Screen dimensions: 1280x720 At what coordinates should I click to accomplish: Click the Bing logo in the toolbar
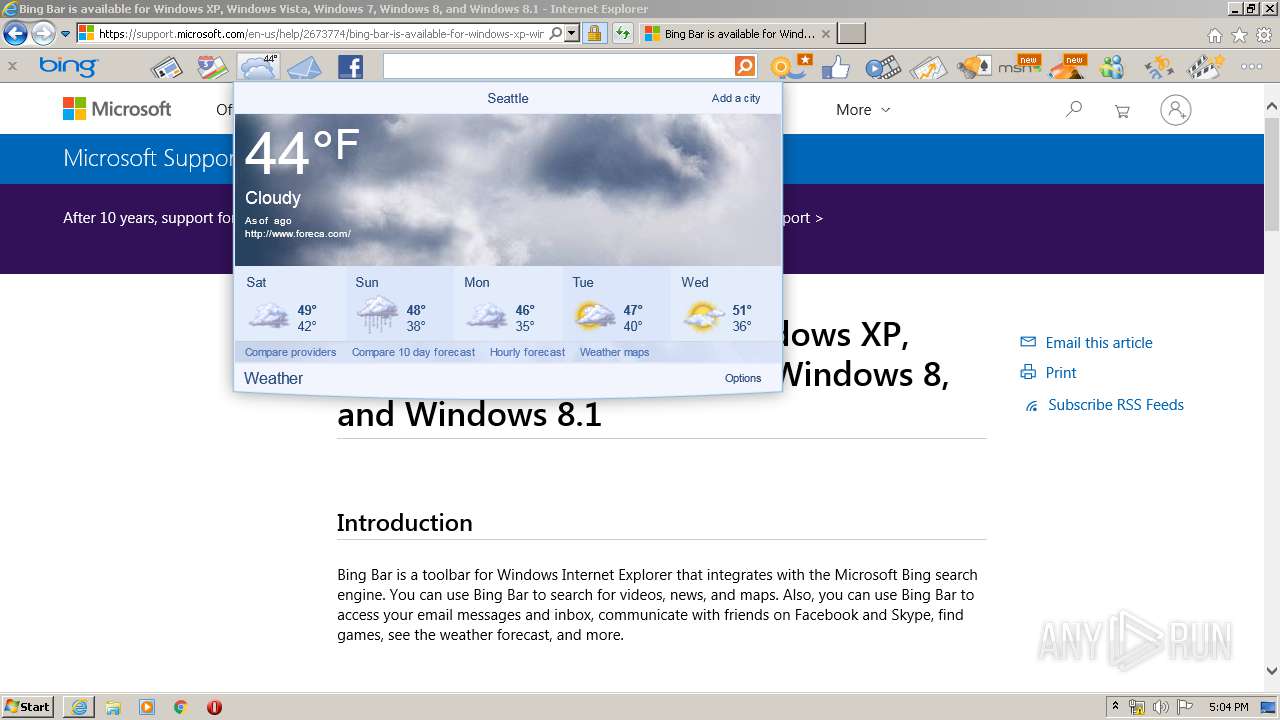(x=68, y=67)
